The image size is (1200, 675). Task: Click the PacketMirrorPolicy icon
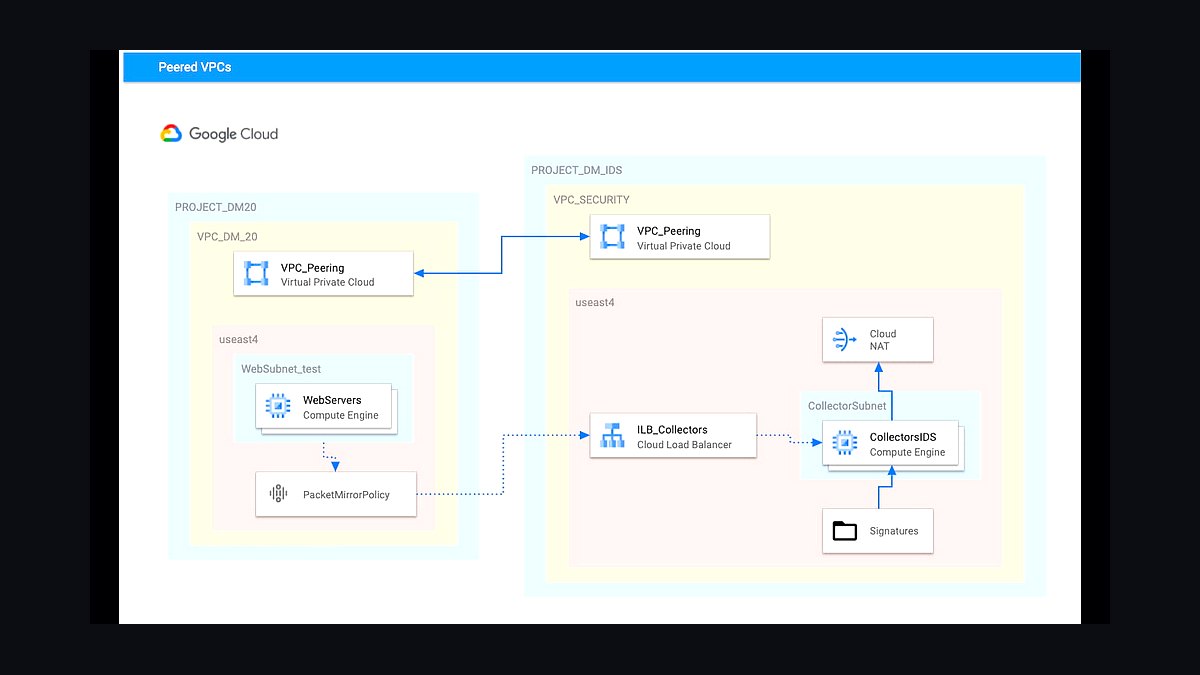click(x=278, y=494)
